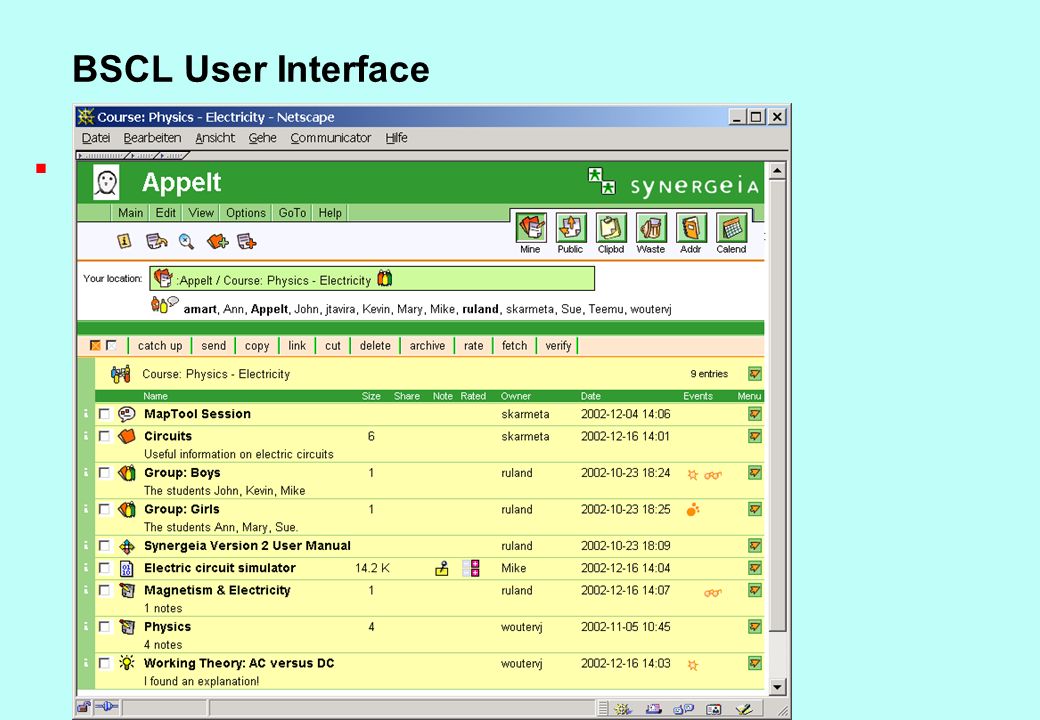
Task: Click the Netscape Navigator status bar icon
Action: (x=623, y=709)
